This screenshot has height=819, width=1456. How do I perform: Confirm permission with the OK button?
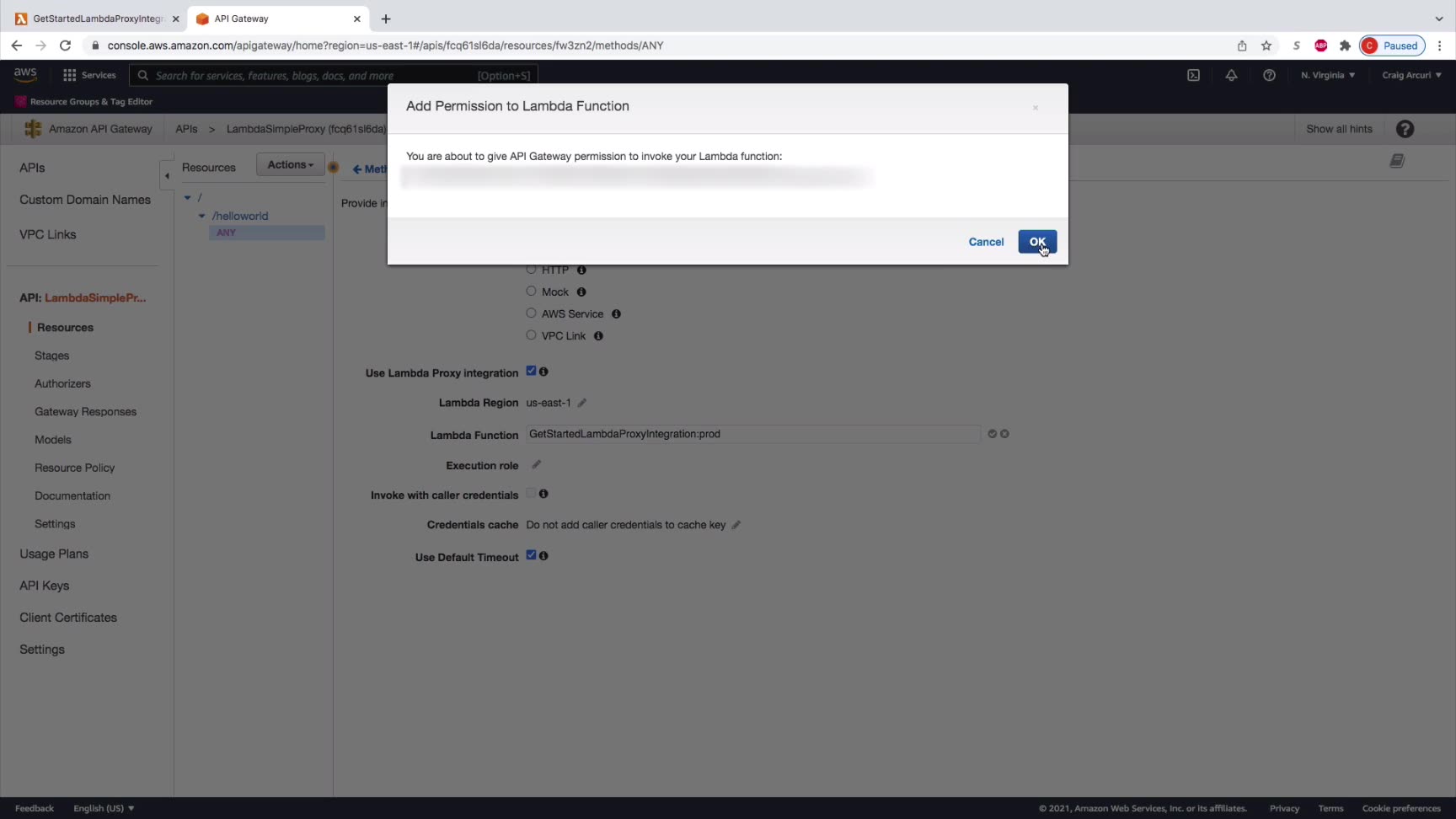pyautogui.click(x=1037, y=242)
